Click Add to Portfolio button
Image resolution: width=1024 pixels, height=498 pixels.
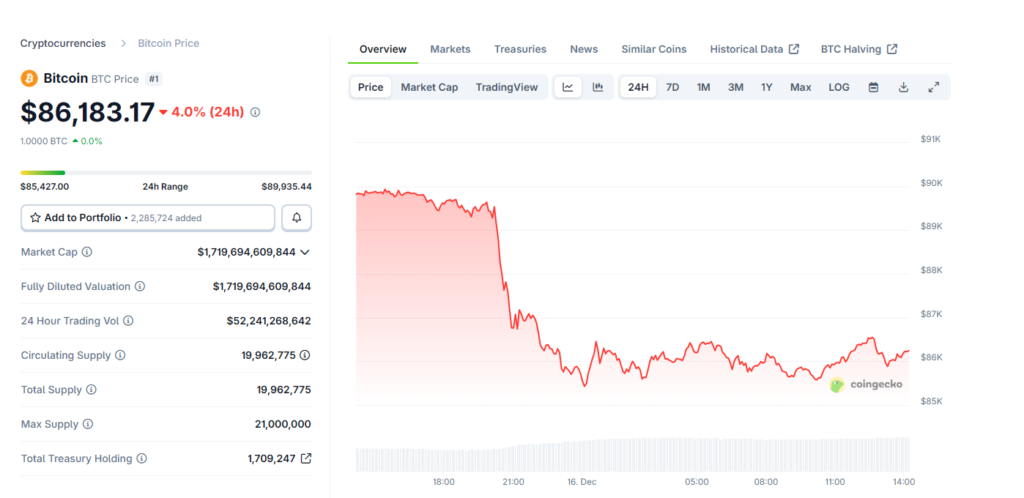coord(148,218)
